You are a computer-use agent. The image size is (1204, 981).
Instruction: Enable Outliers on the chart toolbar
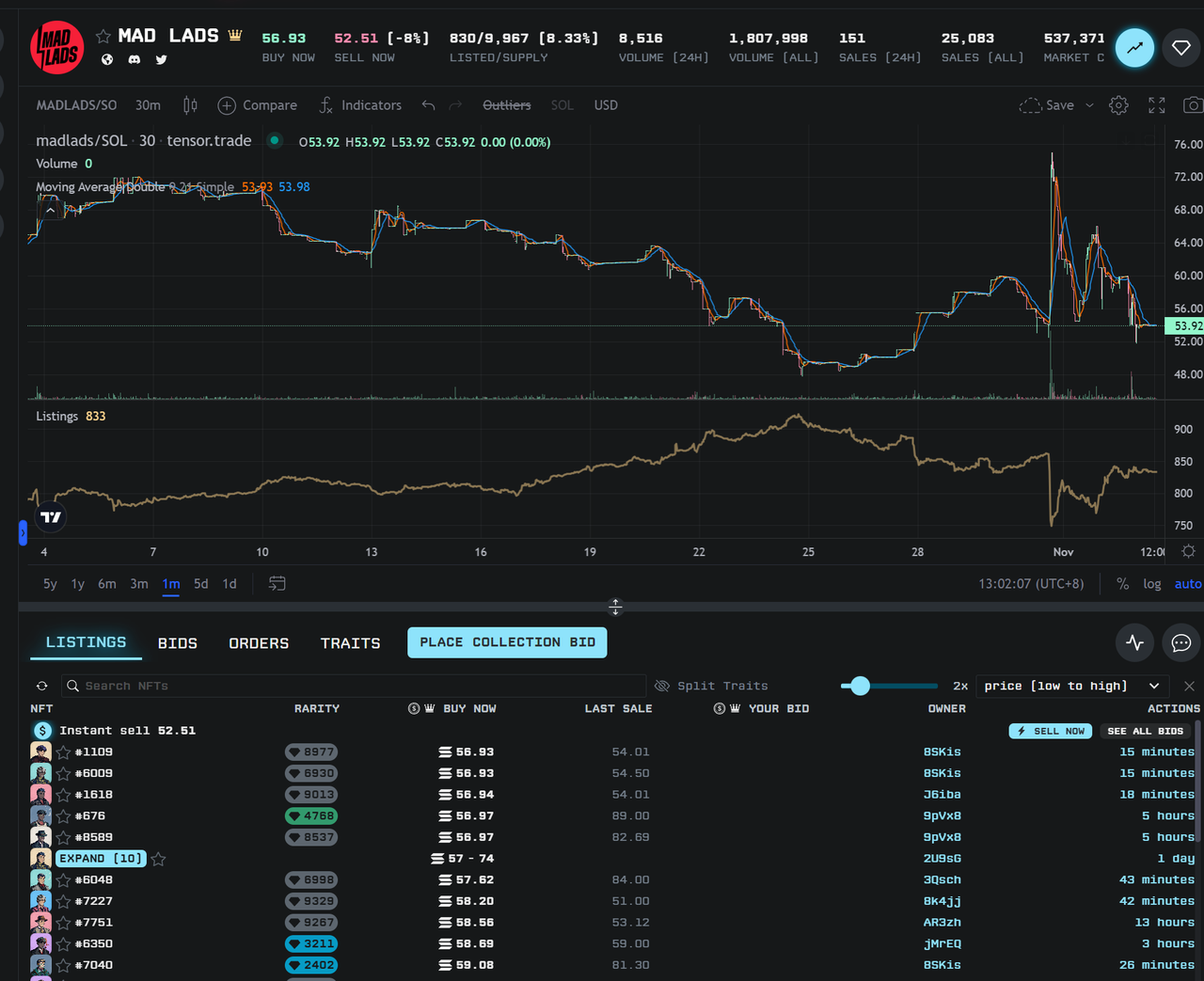(507, 105)
